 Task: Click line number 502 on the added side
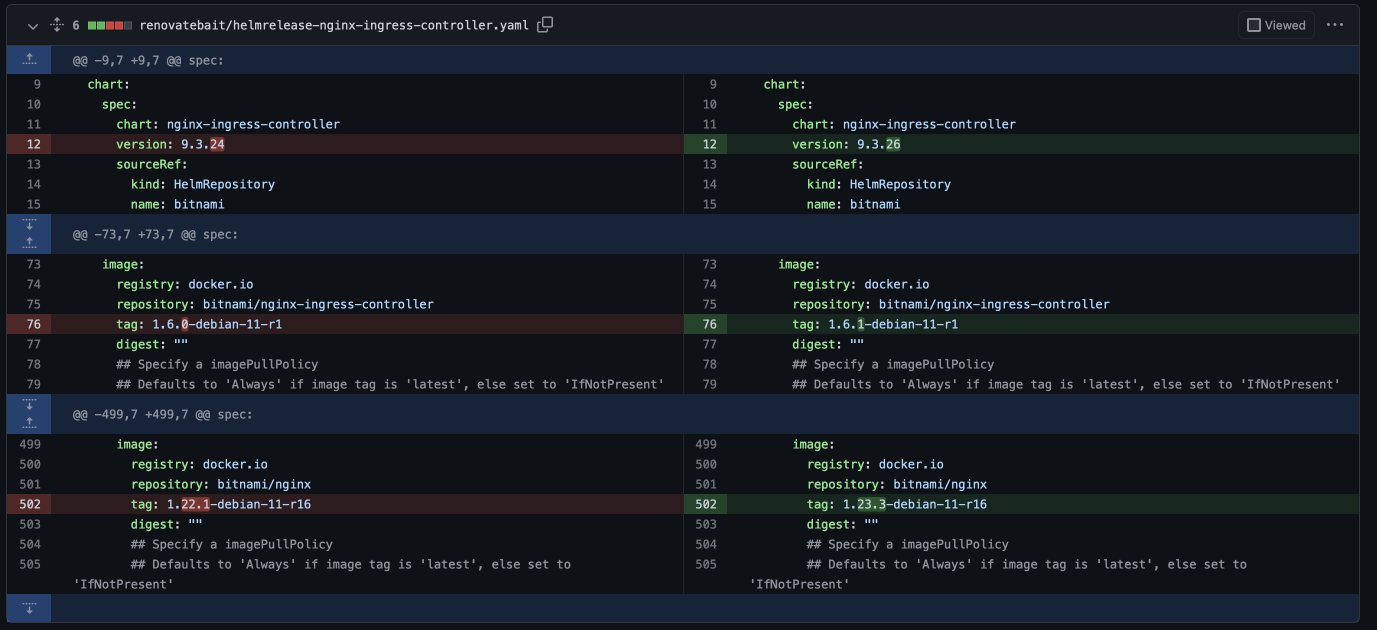pyautogui.click(x=705, y=504)
